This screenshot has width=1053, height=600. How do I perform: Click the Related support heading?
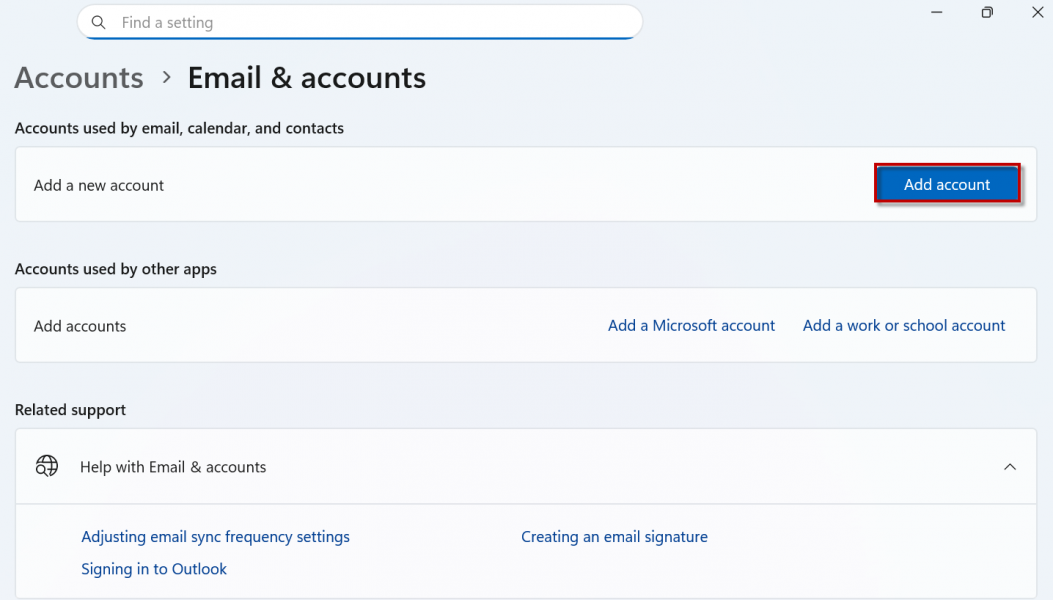(x=70, y=410)
